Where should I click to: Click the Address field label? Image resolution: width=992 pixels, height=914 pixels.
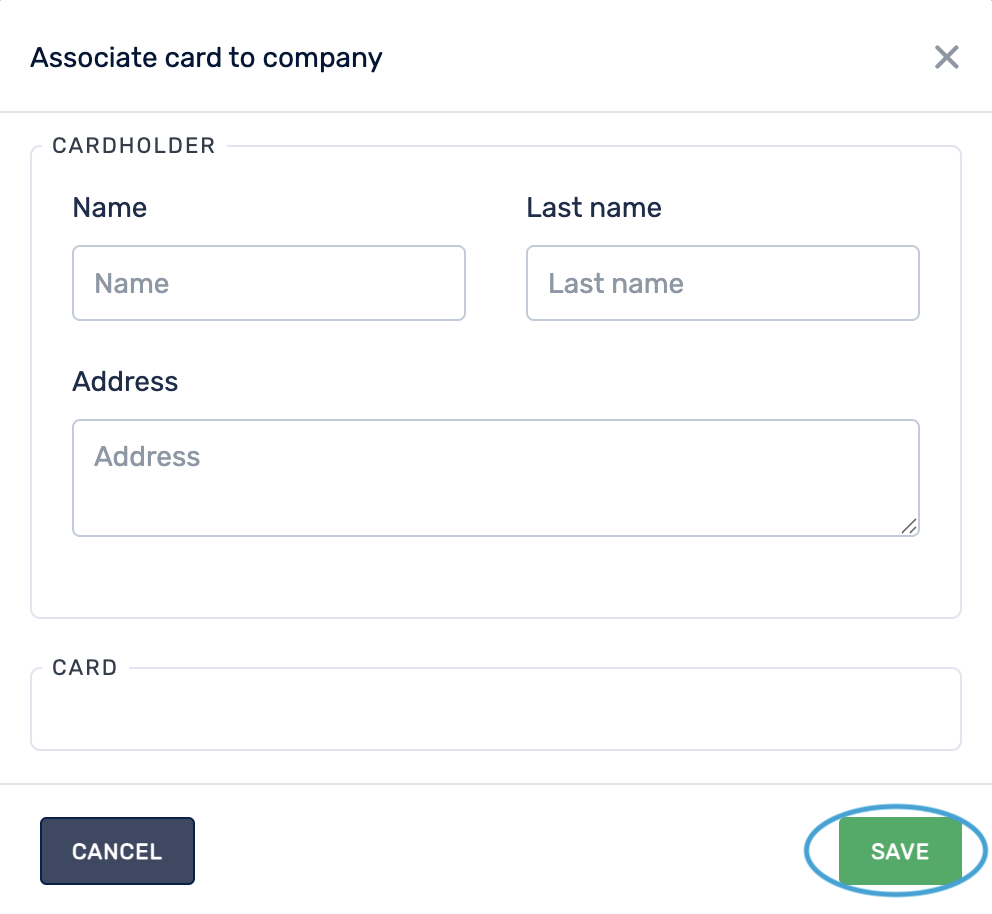click(x=126, y=382)
